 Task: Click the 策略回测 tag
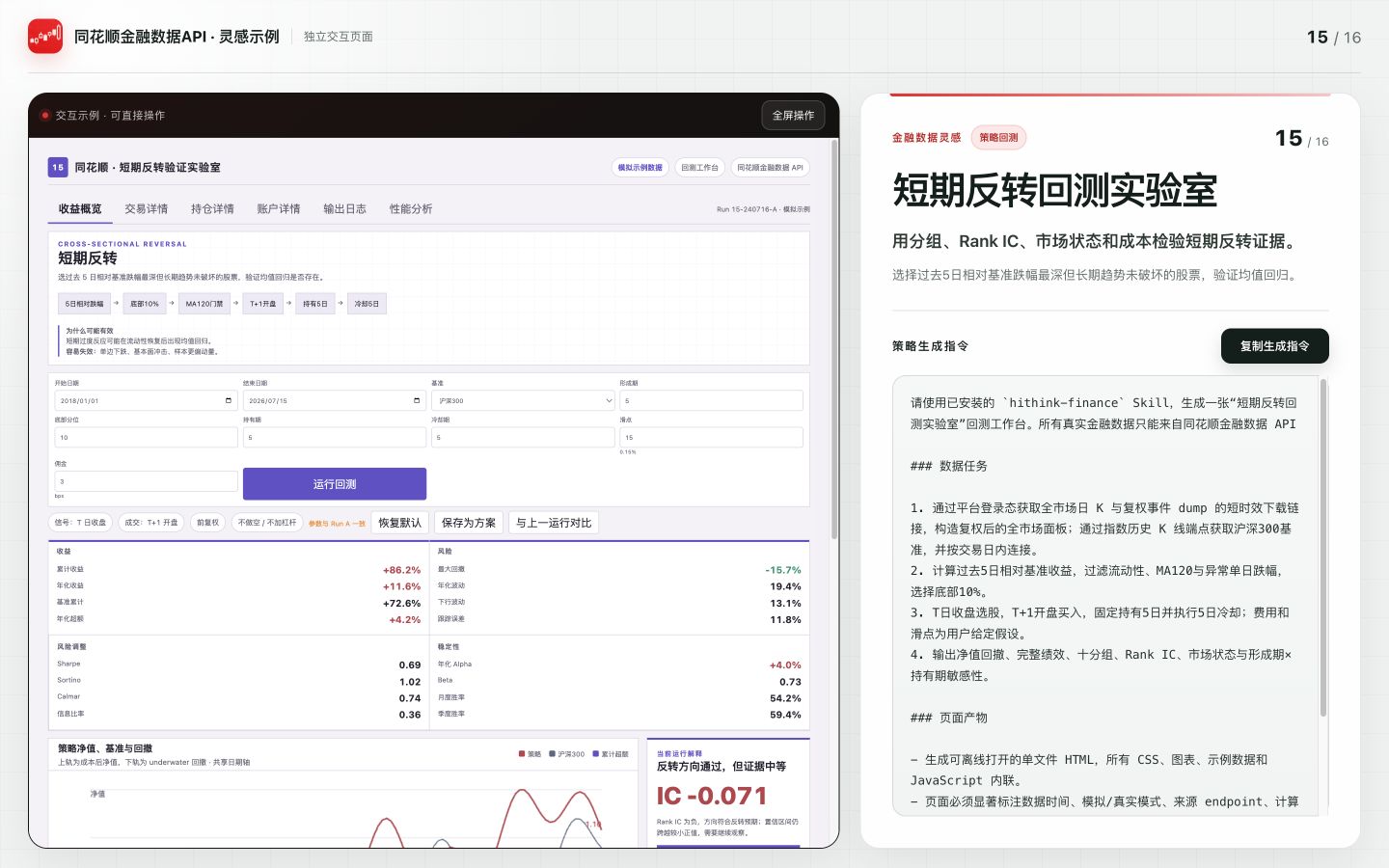(998, 138)
